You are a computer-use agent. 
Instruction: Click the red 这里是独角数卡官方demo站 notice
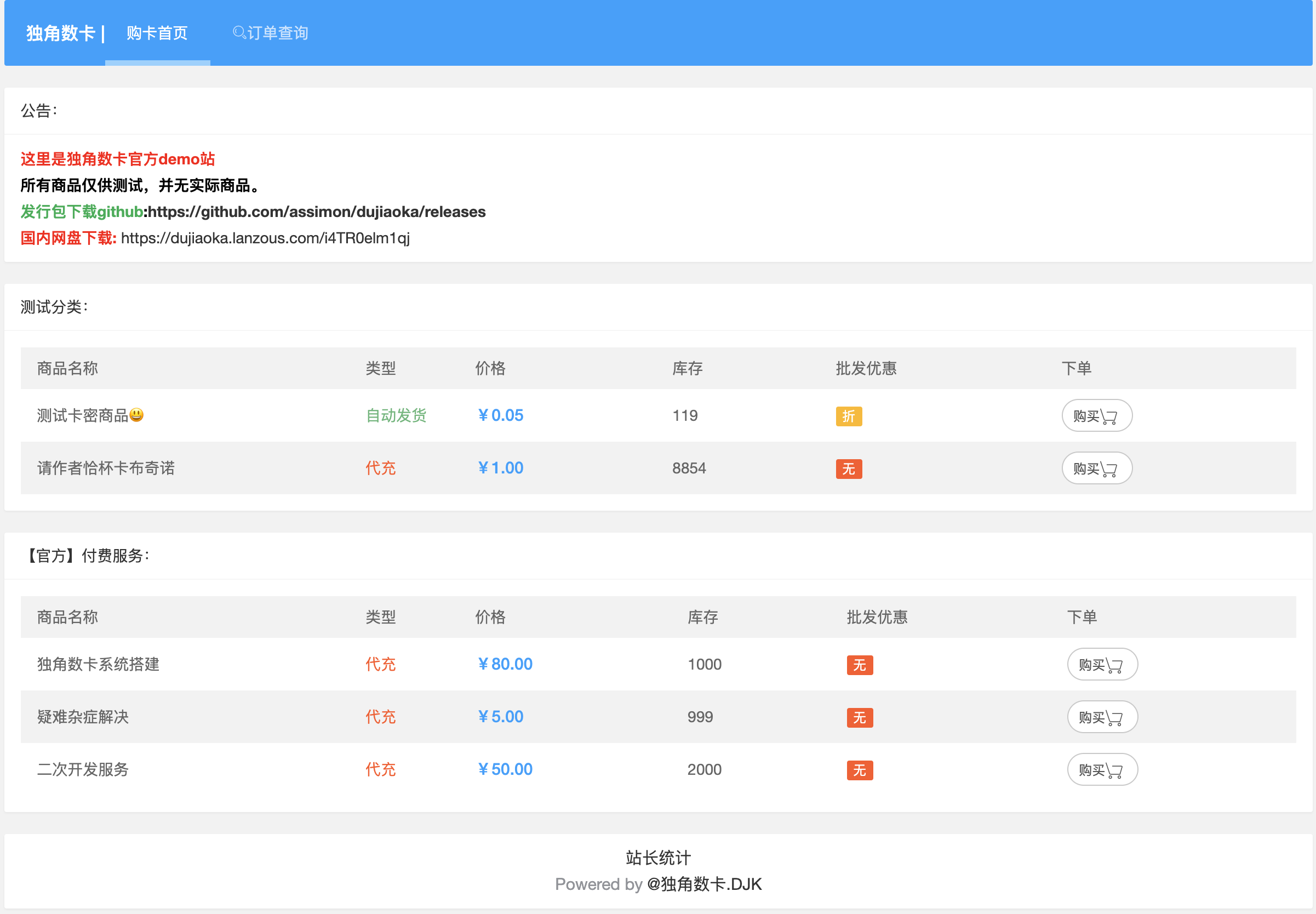coord(118,159)
